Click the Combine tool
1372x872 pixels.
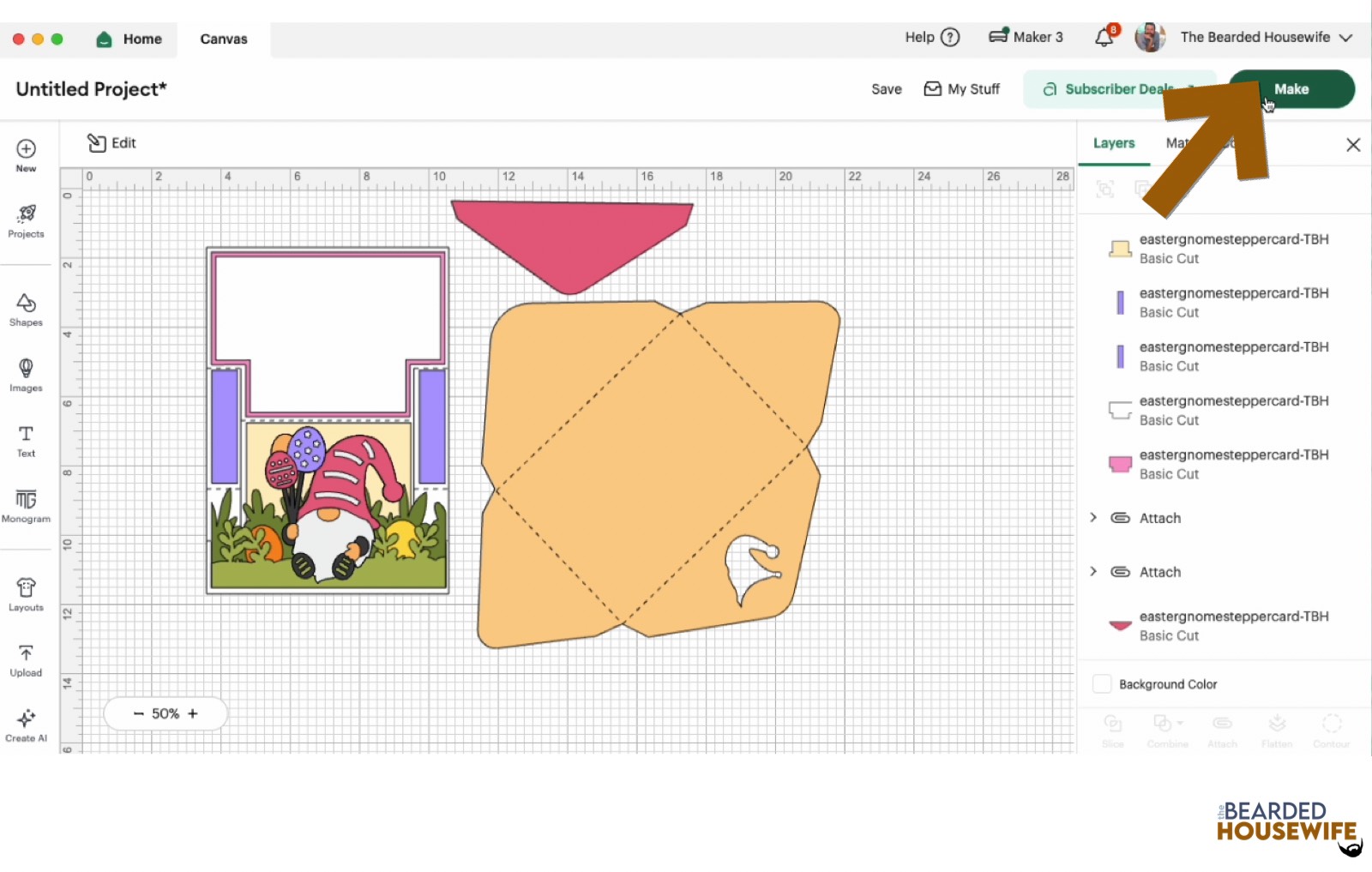(x=1167, y=731)
